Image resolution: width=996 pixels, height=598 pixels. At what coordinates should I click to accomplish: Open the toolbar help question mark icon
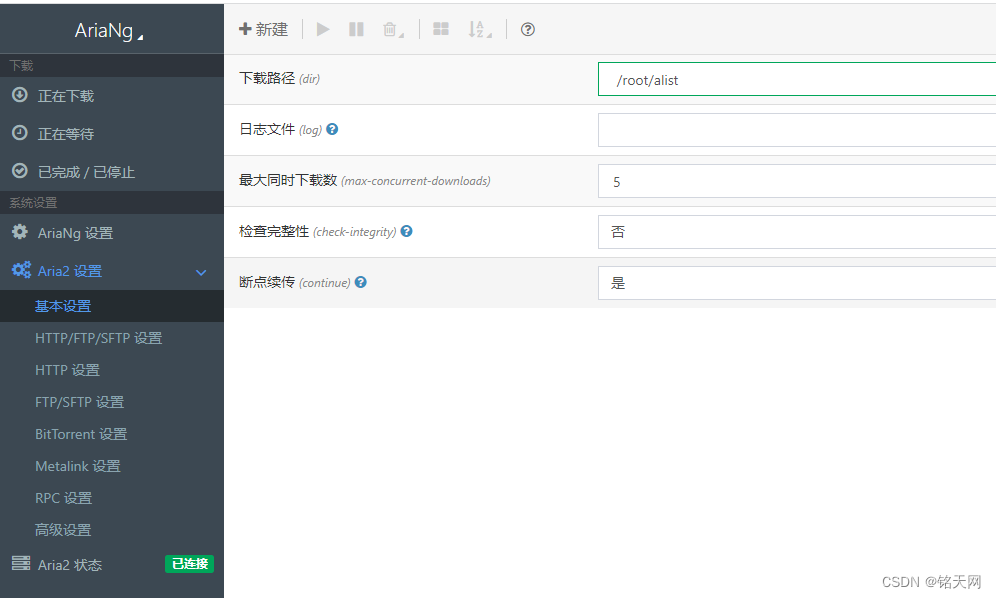tap(527, 29)
